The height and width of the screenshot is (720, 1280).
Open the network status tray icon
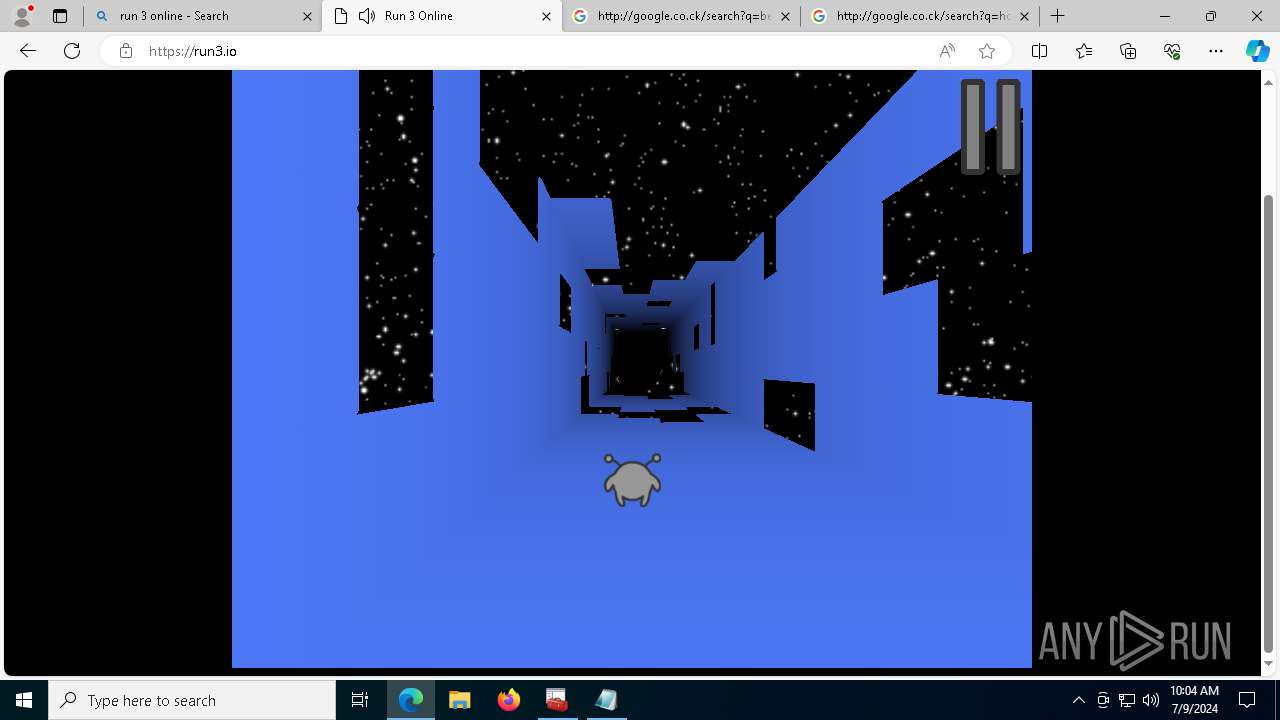pos(1127,700)
